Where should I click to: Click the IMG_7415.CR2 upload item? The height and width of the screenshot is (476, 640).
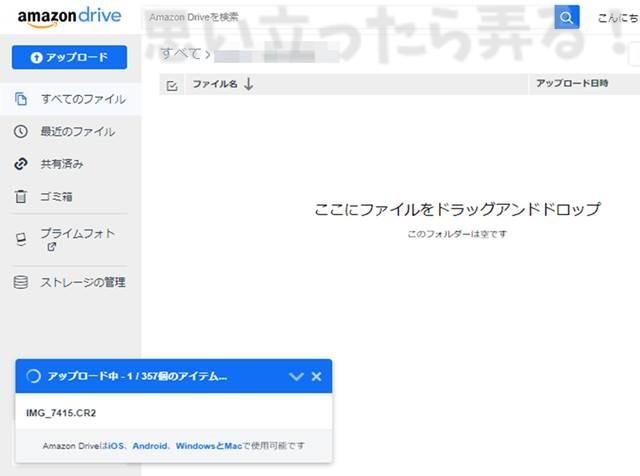[x=61, y=413]
